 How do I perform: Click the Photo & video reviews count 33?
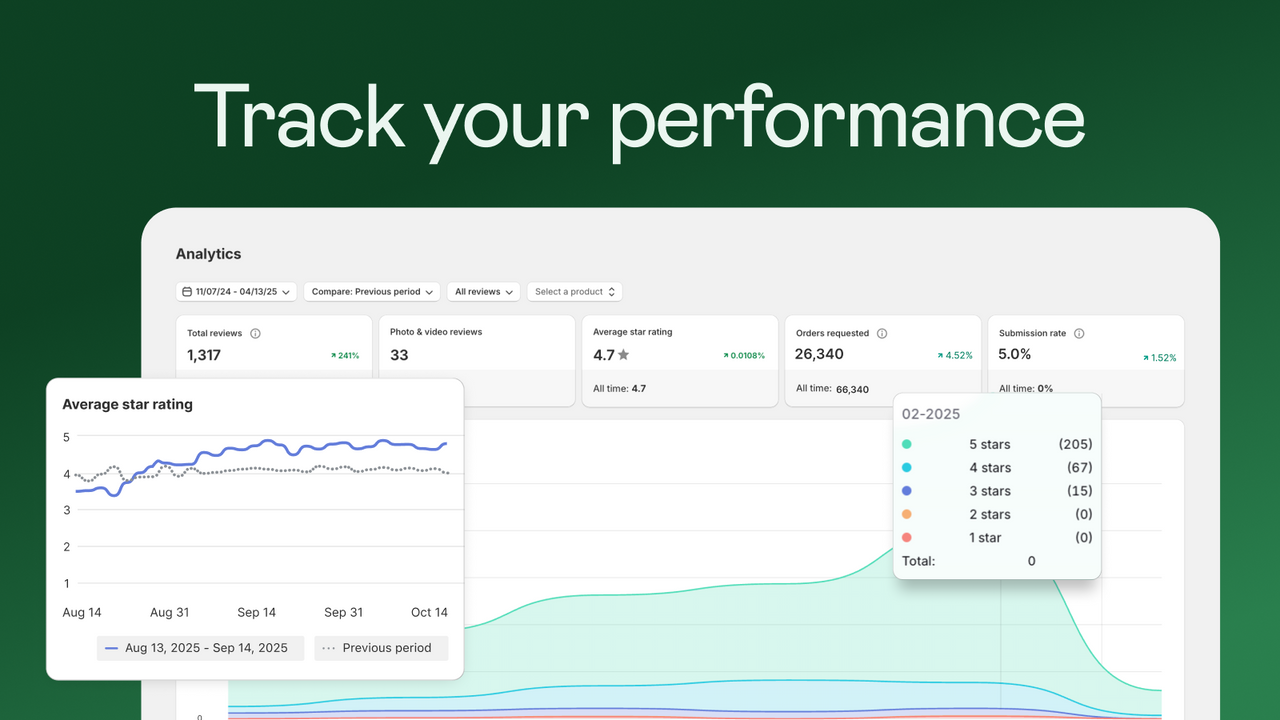pos(399,355)
